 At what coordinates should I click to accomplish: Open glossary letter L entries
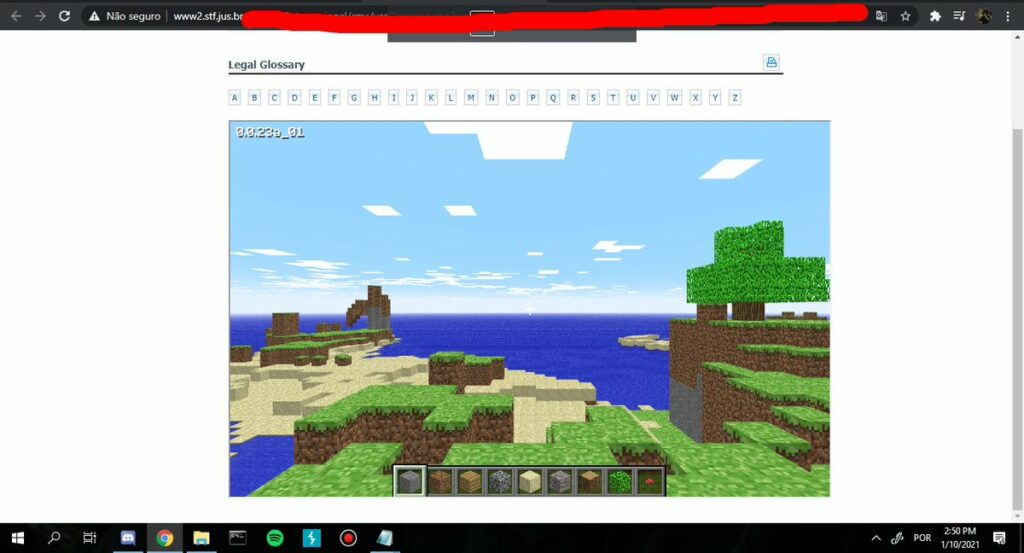click(x=451, y=98)
